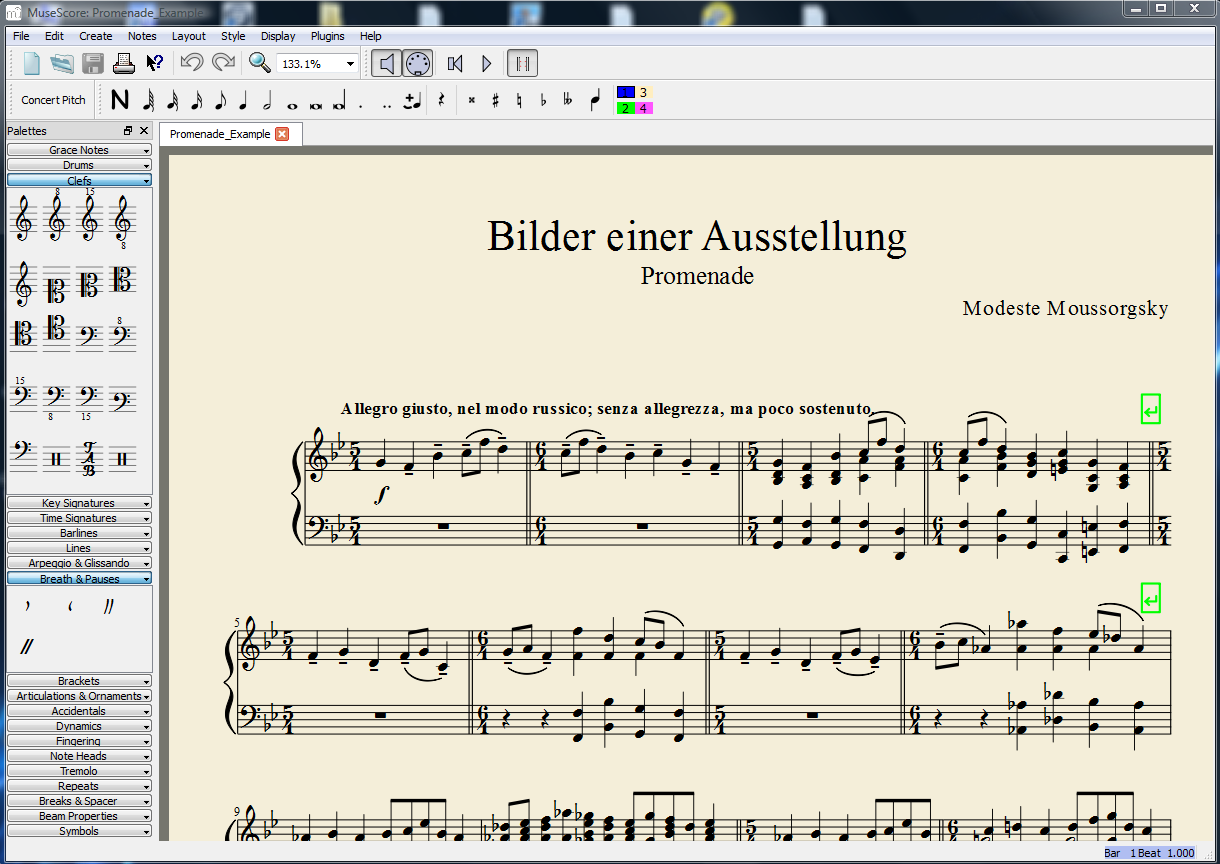Viewport: 1220px width, 864px height.
Task: Expand the Beam Properties palette
Action: pyautogui.click(x=79, y=816)
